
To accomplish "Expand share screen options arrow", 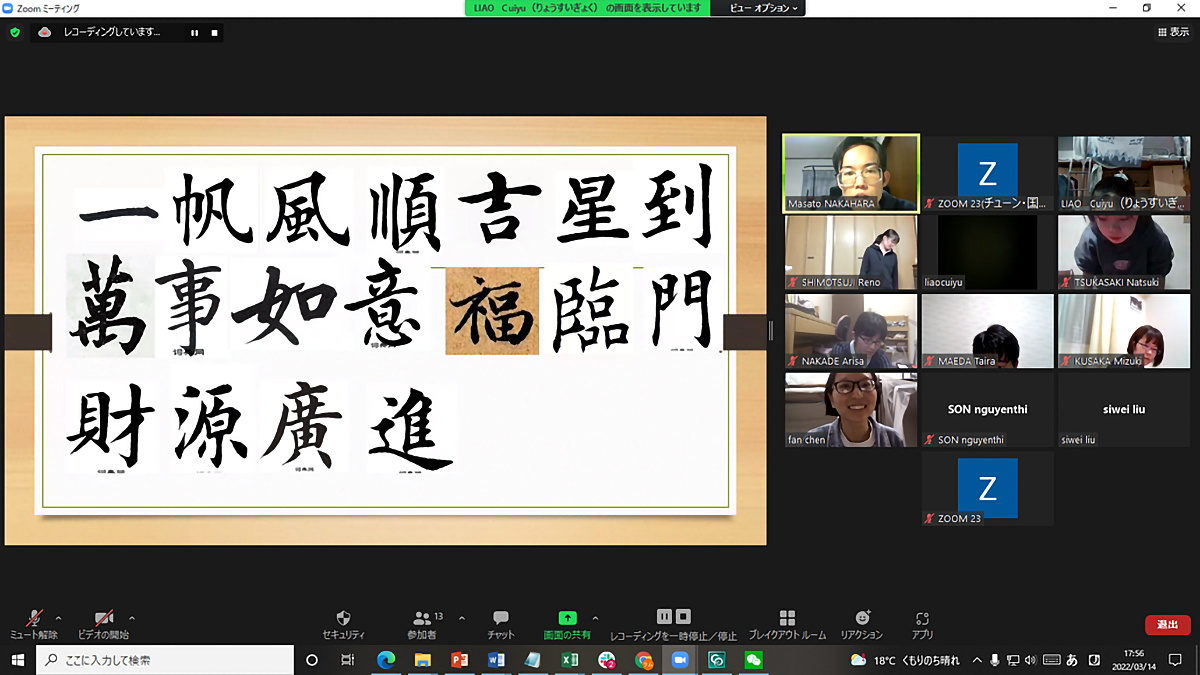I will click(596, 618).
